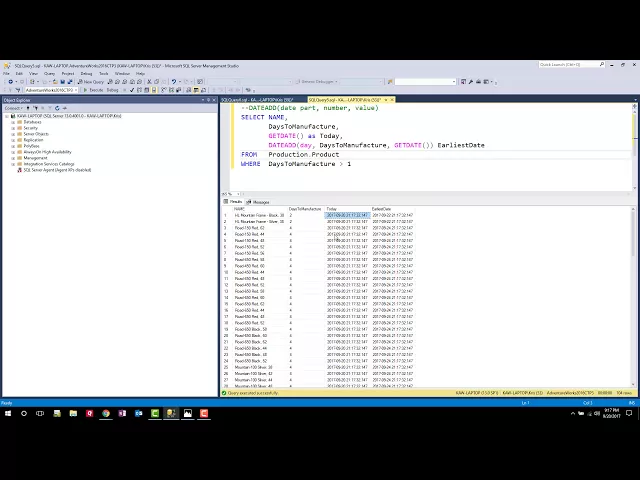Image resolution: width=640 pixels, height=480 pixels.
Task: Click the Save All toolbar icon
Action: [x=70, y=82]
